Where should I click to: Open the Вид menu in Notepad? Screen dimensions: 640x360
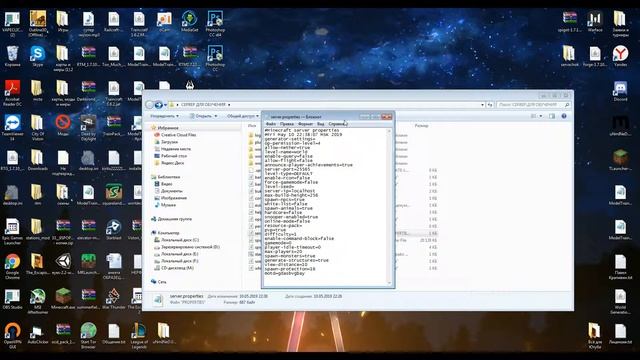pos(321,124)
